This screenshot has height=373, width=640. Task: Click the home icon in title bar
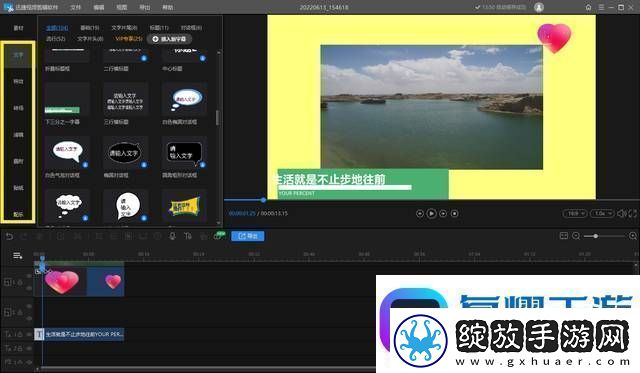click(x=588, y=7)
